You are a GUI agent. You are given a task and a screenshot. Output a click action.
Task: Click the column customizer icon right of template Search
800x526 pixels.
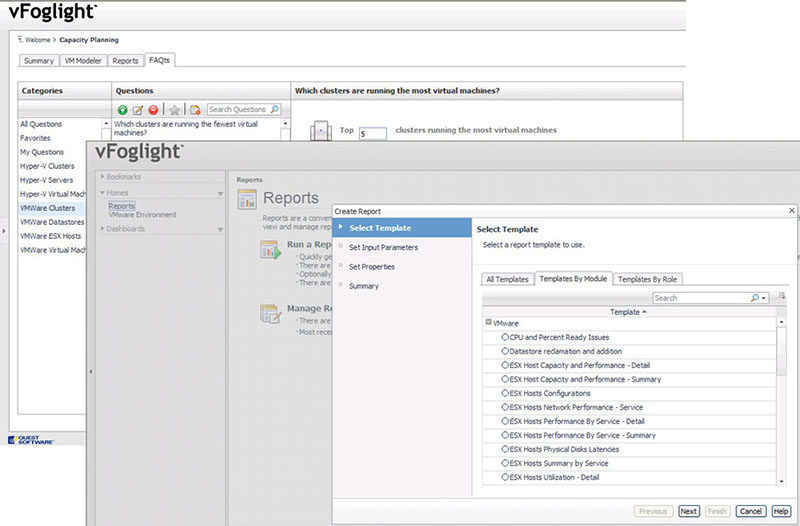(x=781, y=297)
